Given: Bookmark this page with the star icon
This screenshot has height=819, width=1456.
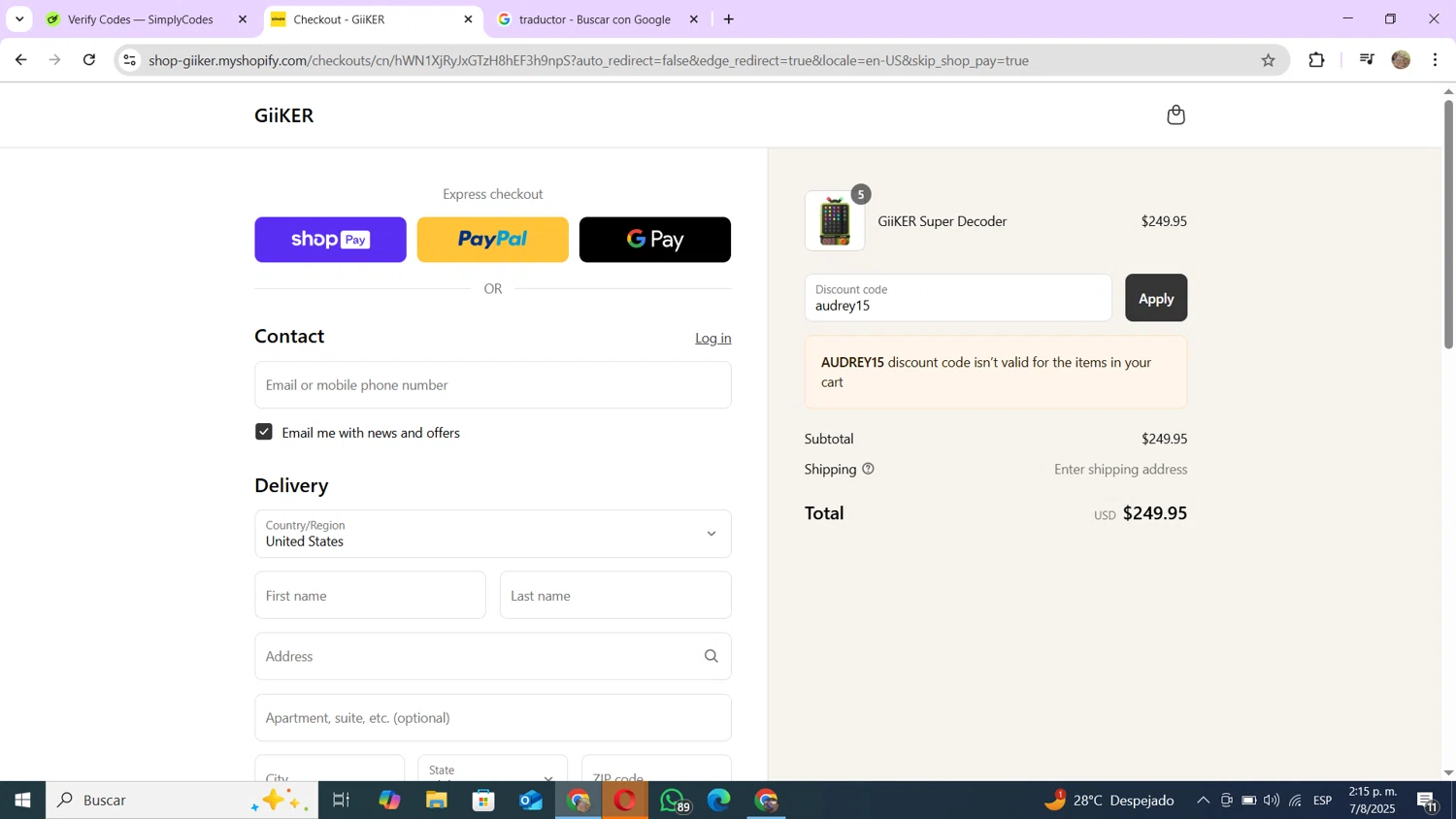Looking at the screenshot, I should [x=1268, y=60].
